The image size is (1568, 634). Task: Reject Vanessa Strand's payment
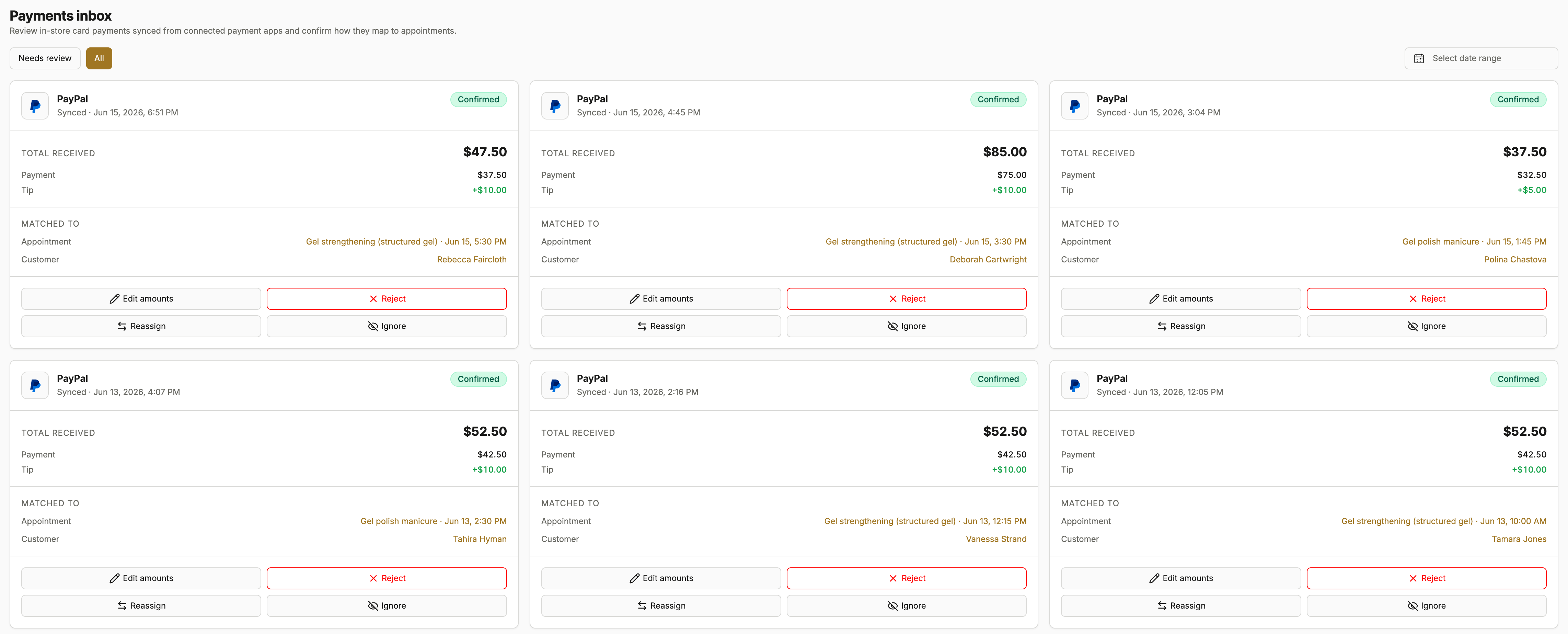tap(906, 579)
